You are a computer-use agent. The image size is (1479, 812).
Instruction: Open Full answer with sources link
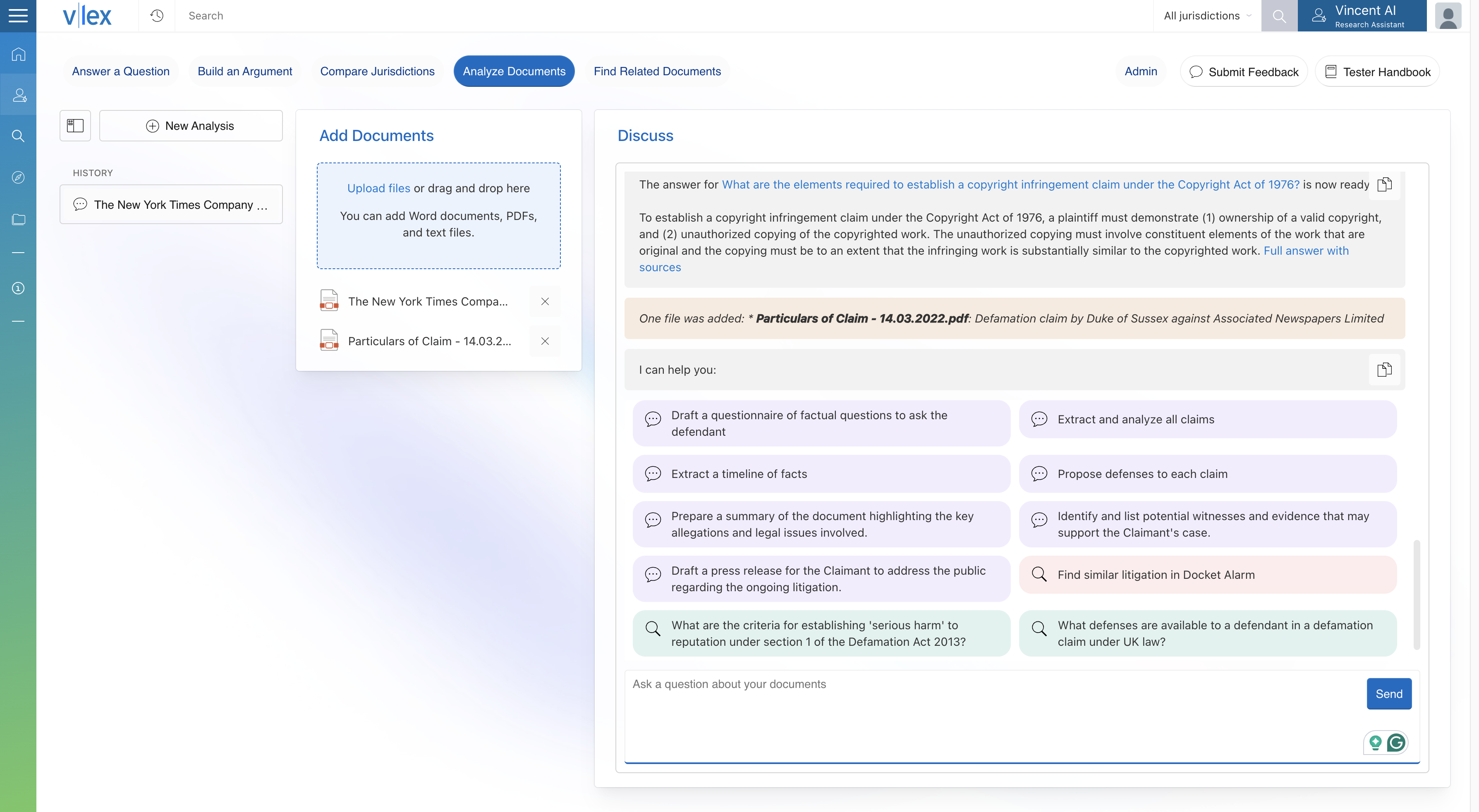click(x=1306, y=251)
